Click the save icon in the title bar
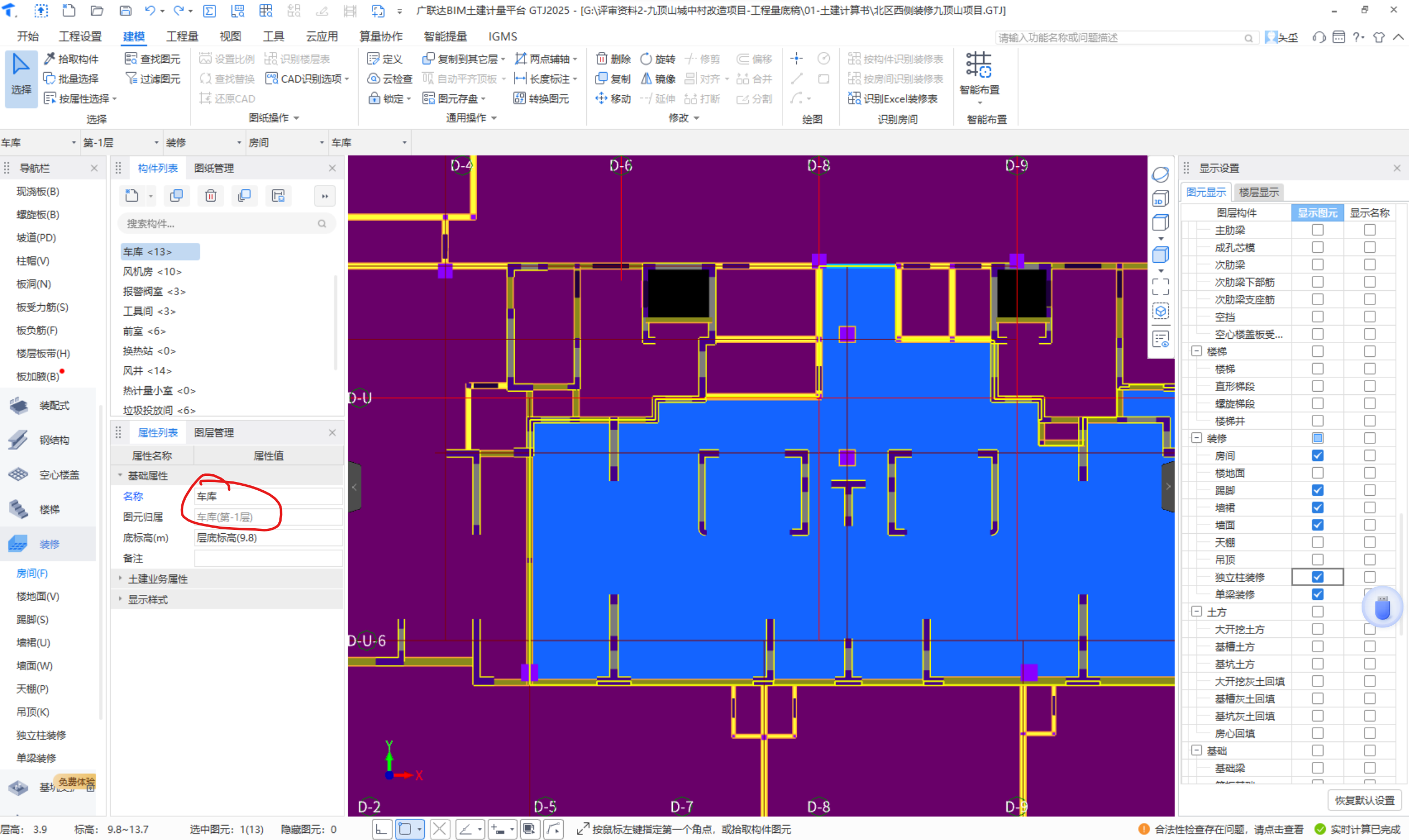 (125, 11)
